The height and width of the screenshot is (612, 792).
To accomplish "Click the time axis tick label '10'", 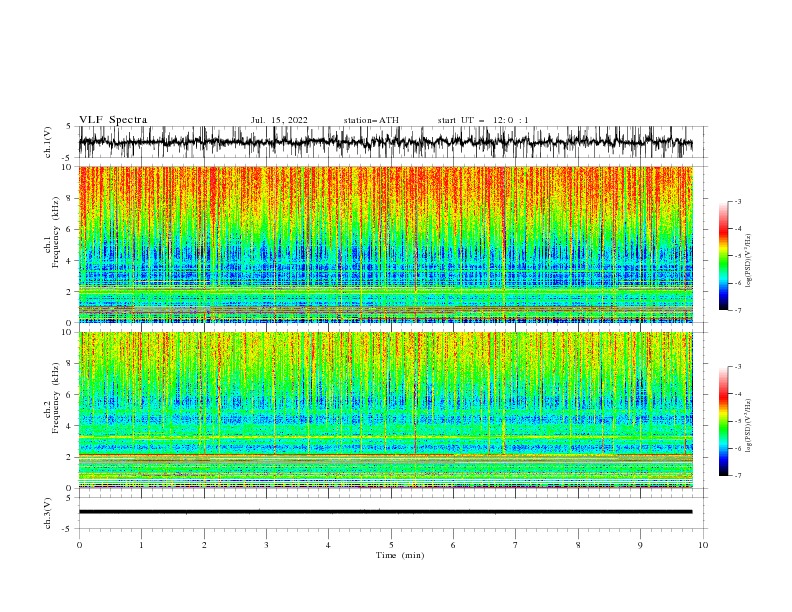I will (x=703, y=545).
